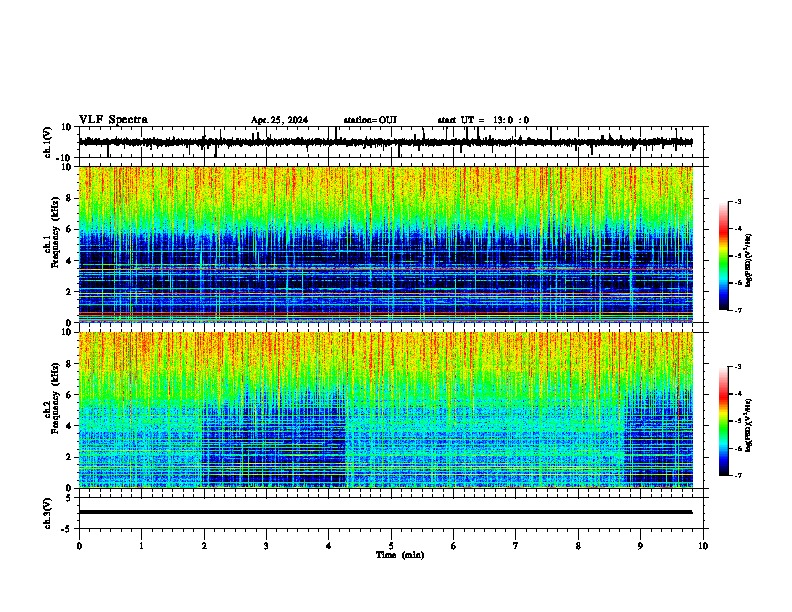The height and width of the screenshot is (612, 792).
Task: Click time axis tick label "2"
Action: point(204,546)
